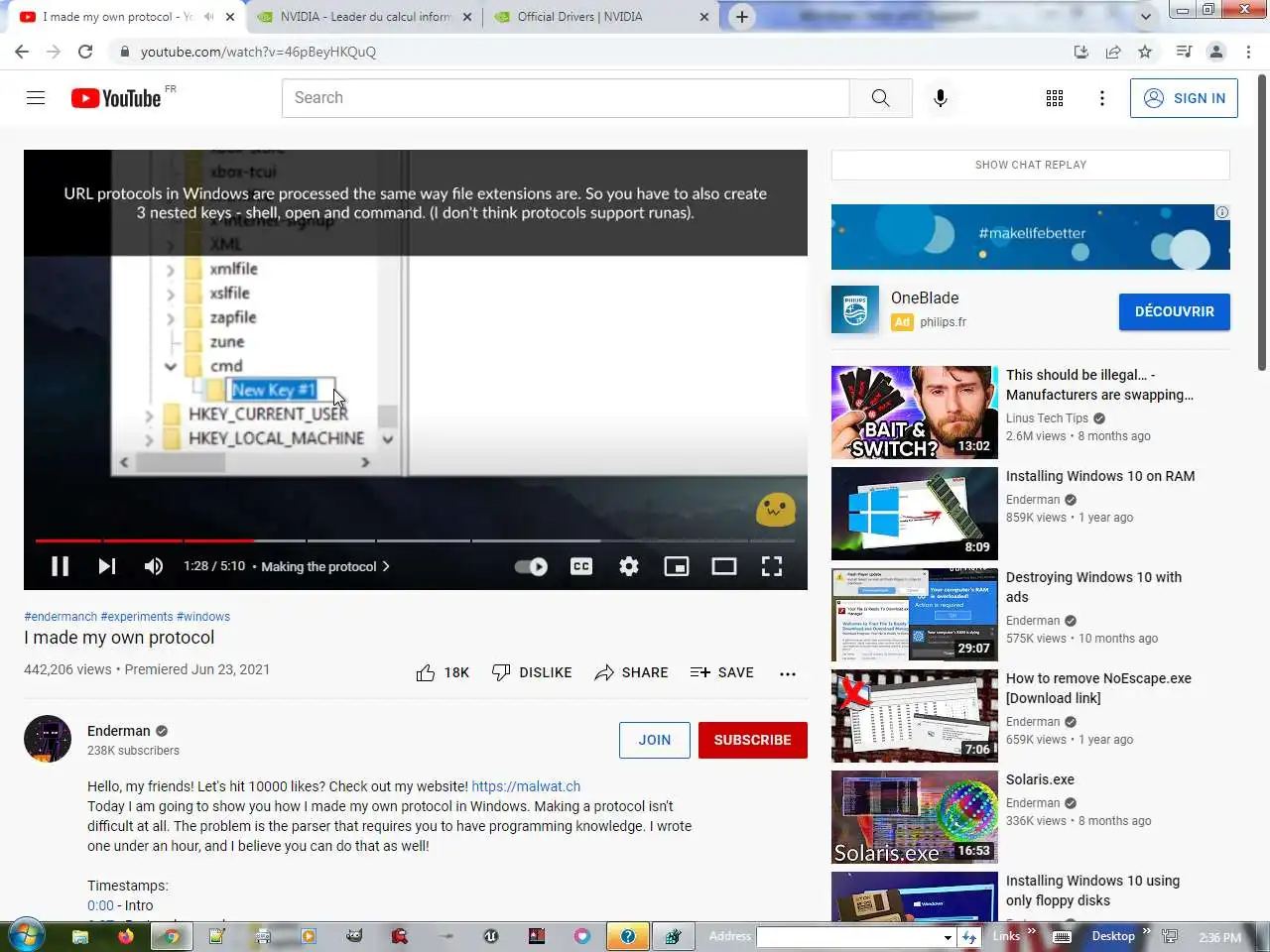Open the Chrome three-dot menu

pyautogui.click(x=1248, y=52)
